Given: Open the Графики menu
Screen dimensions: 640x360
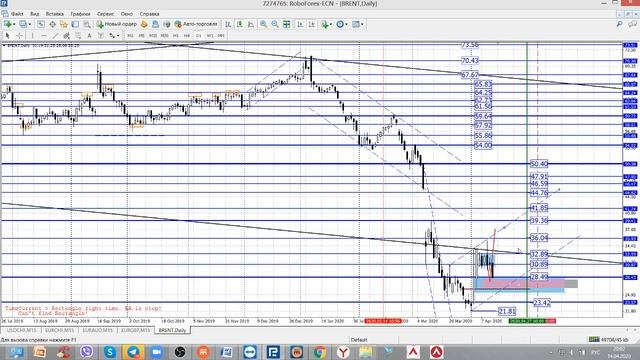Looking at the screenshot, I should (80, 13).
